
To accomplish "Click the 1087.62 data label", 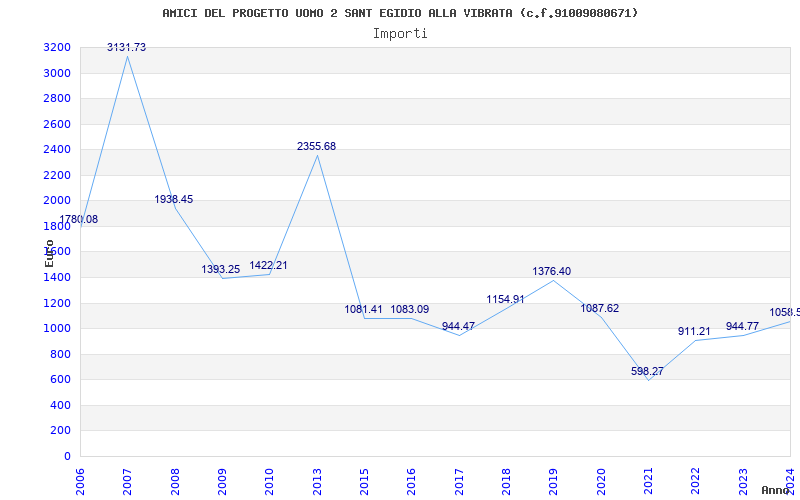I will pyautogui.click(x=599, y=308).
